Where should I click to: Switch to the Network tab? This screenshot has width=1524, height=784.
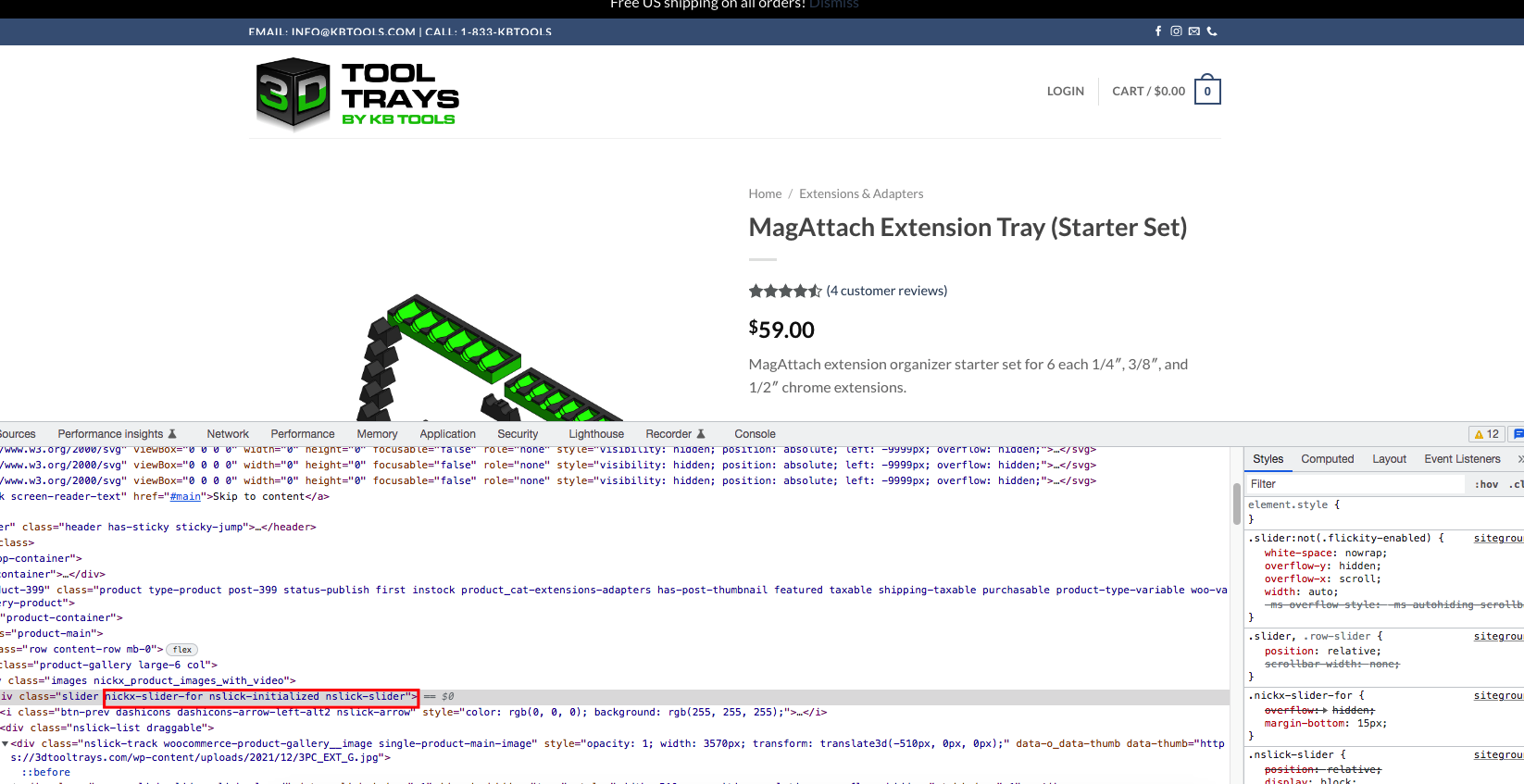pyautogui.click(x=228, y=434)
